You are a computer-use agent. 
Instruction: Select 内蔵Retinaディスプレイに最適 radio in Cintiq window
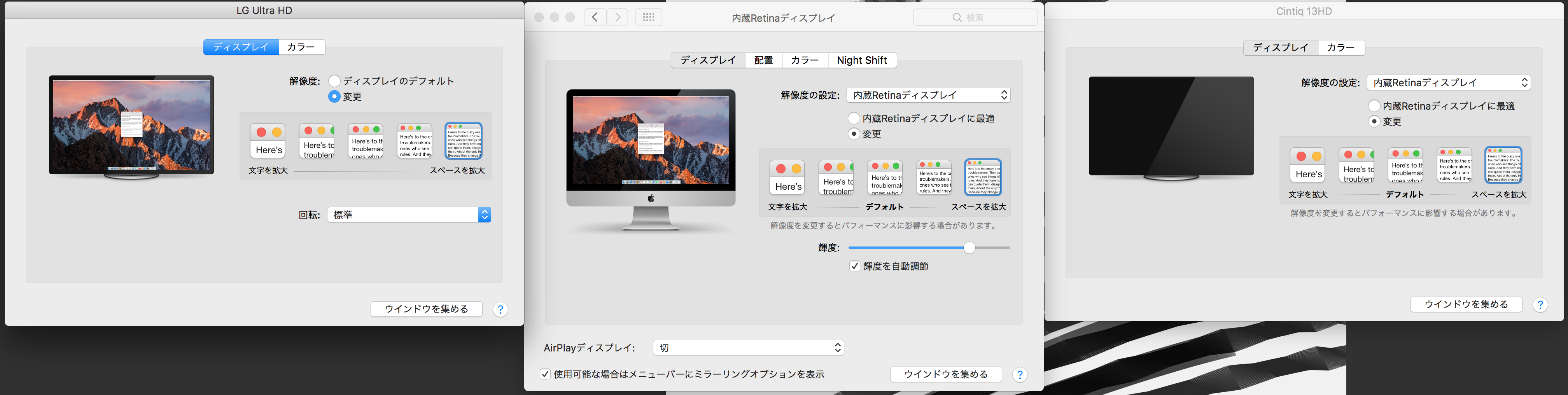coord(1374,106)
